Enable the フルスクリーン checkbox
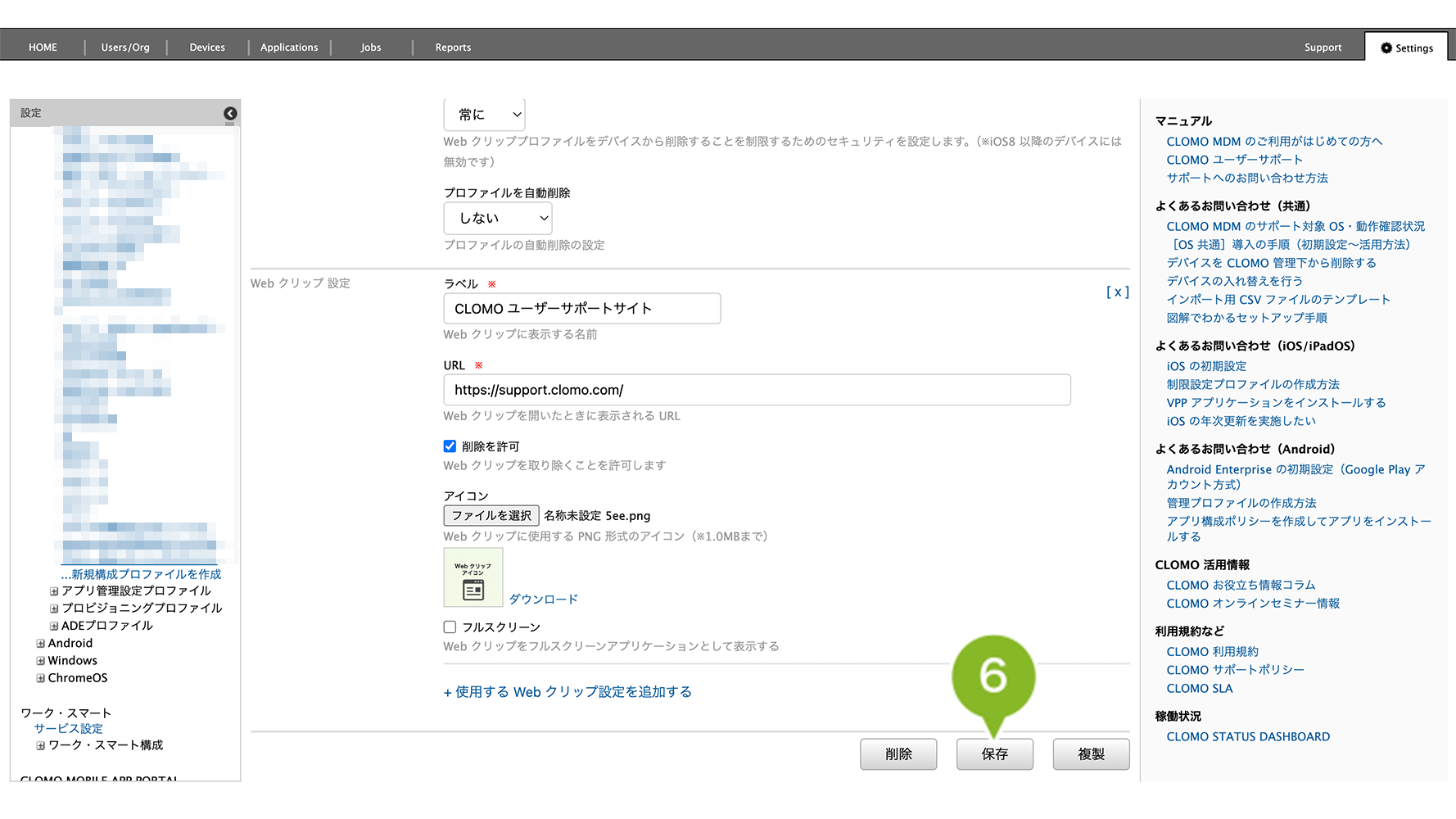 450,627
